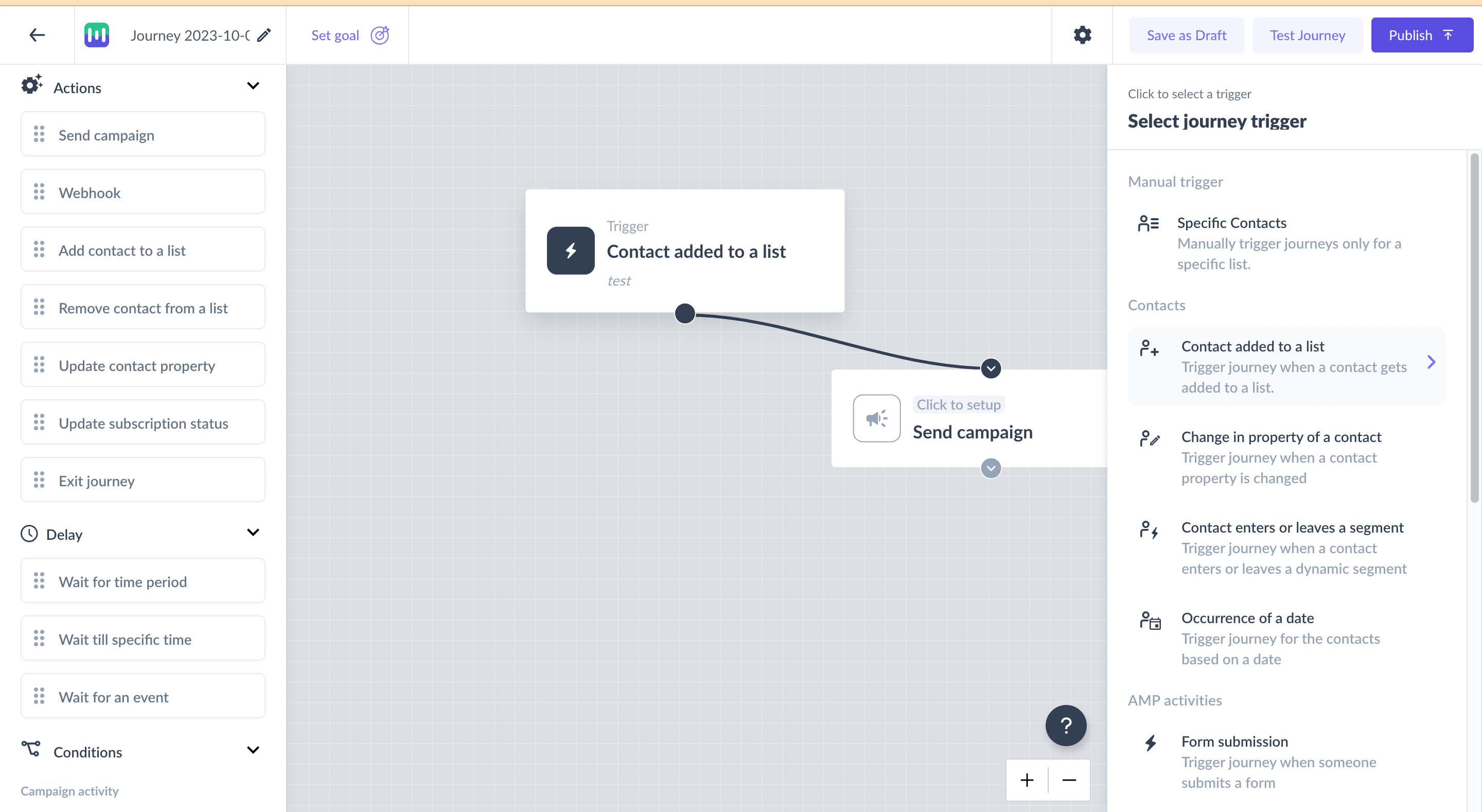The width and height of the screenshot is (1482, 812).
Task: Click the Delay section clock icon
Action: [x=29, y=534]
